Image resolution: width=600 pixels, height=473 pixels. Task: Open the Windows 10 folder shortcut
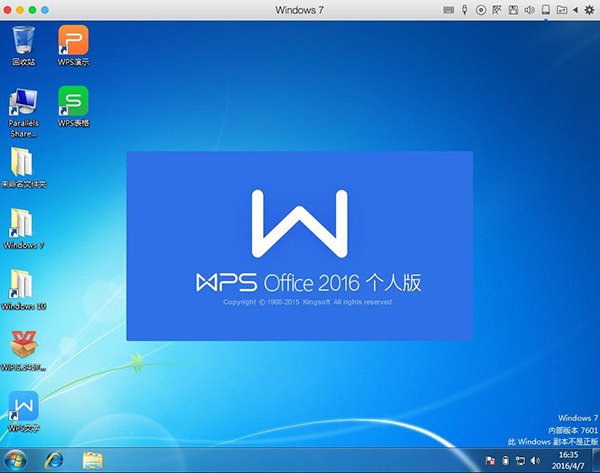24,290
